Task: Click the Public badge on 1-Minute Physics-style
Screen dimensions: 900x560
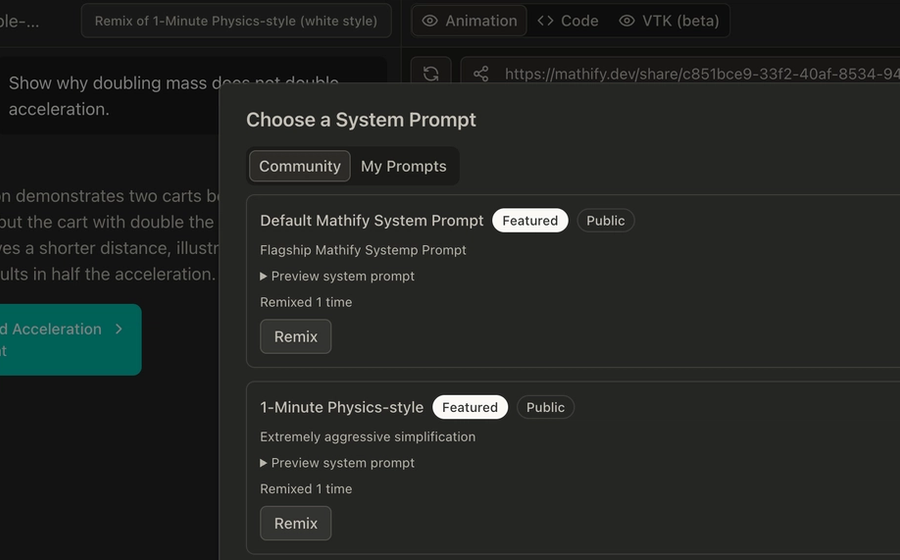Action: [x=545, y=407]
